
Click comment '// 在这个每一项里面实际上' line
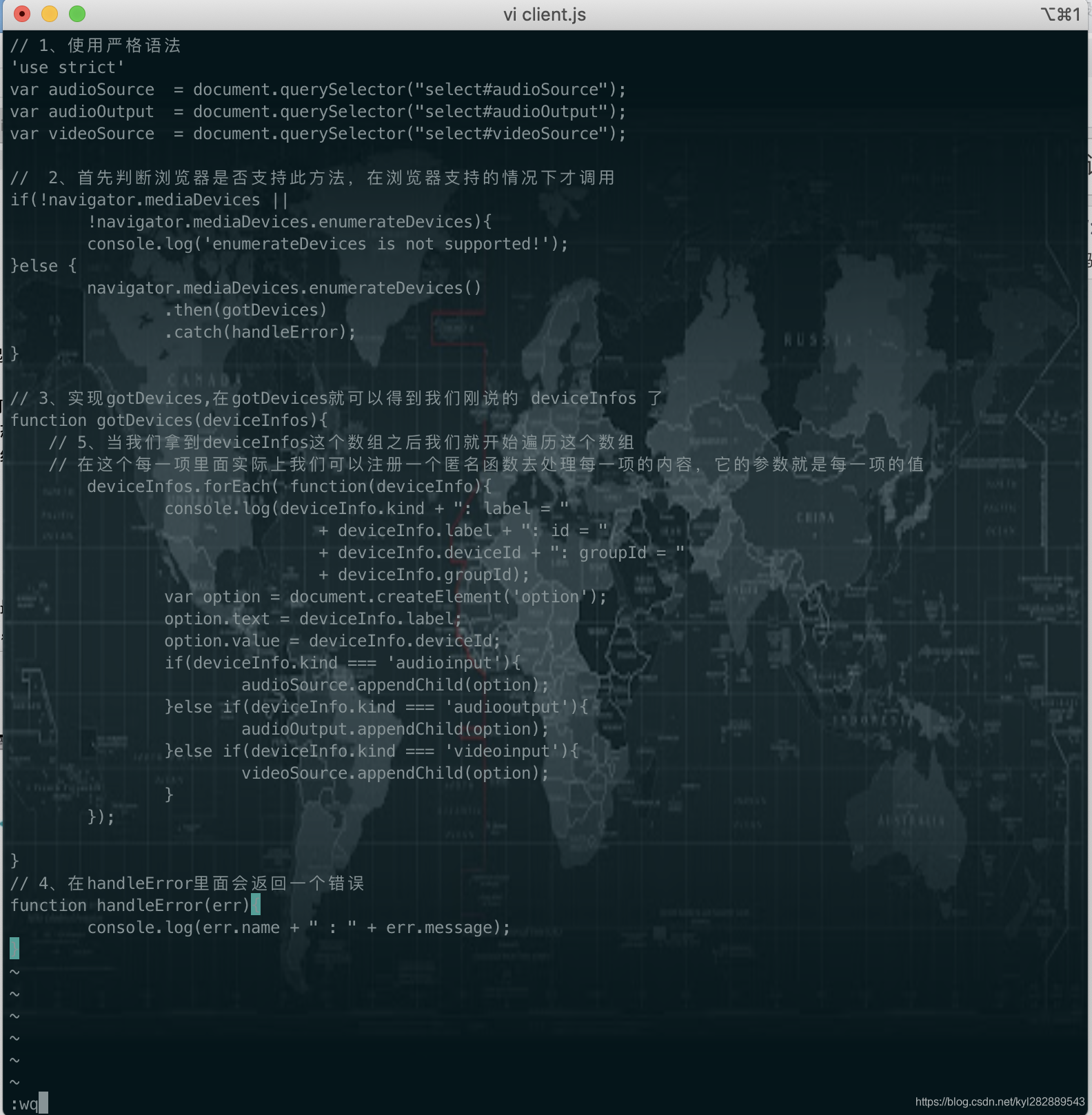[486, 464]
